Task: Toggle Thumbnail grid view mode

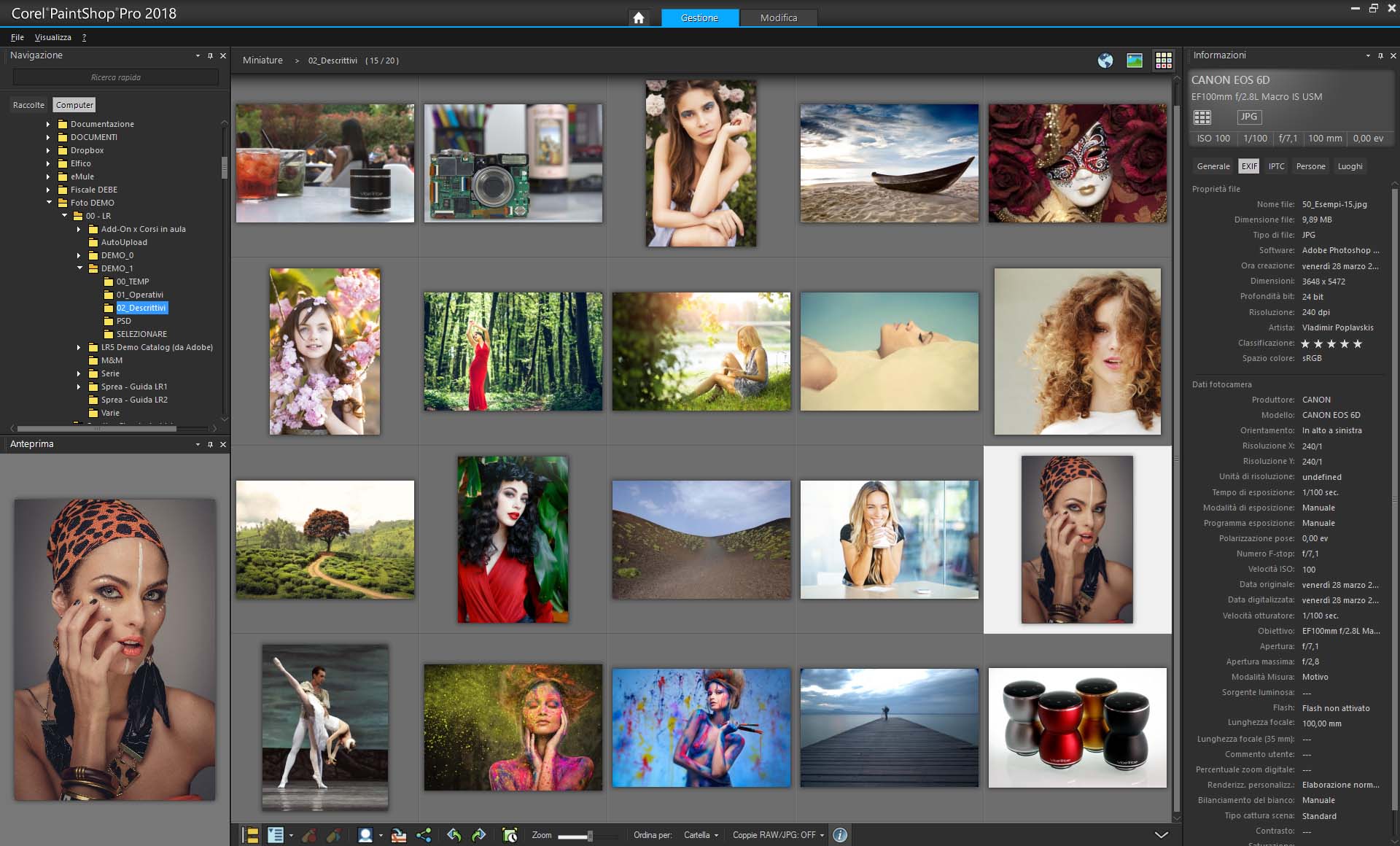Action: [x=1164, y=61]
